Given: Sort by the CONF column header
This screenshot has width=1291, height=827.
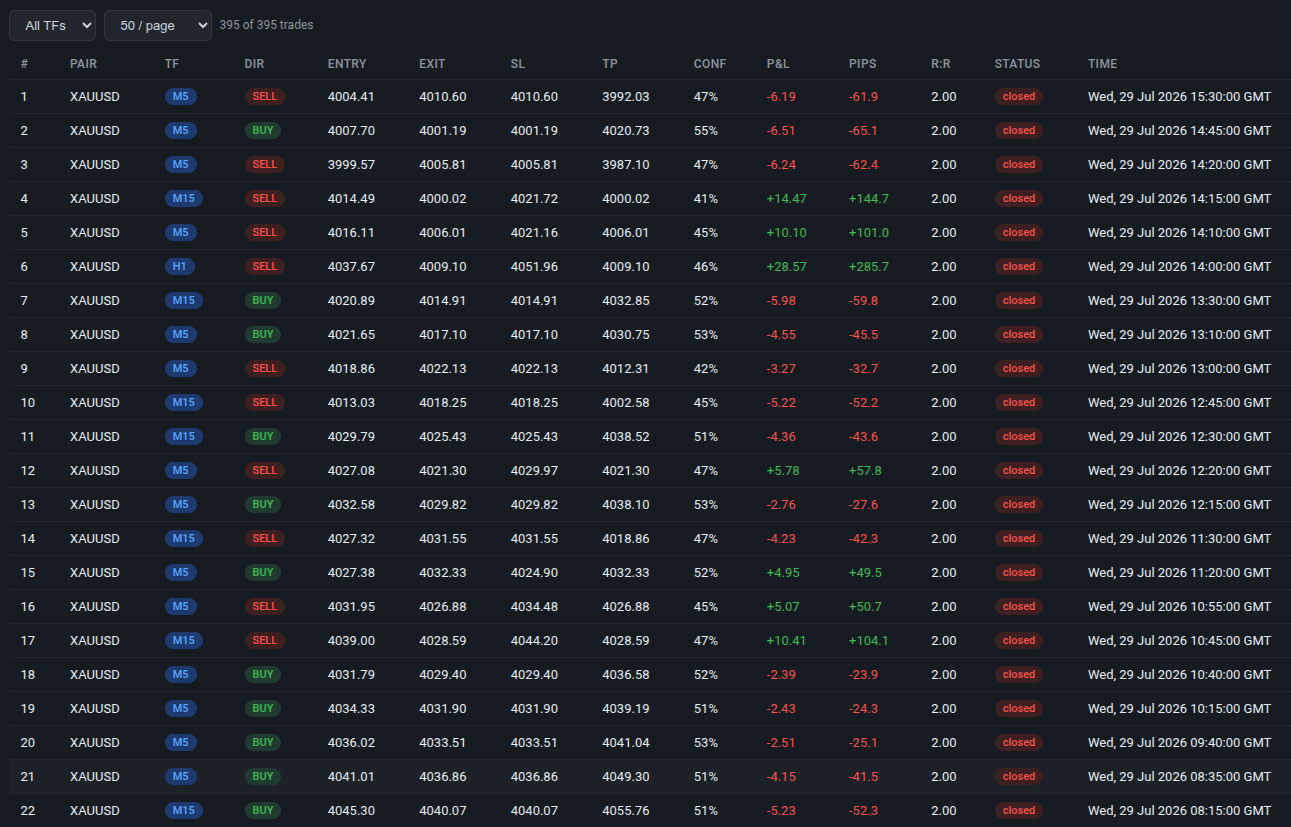Looking at the screenshot, I should click(710, 63).
